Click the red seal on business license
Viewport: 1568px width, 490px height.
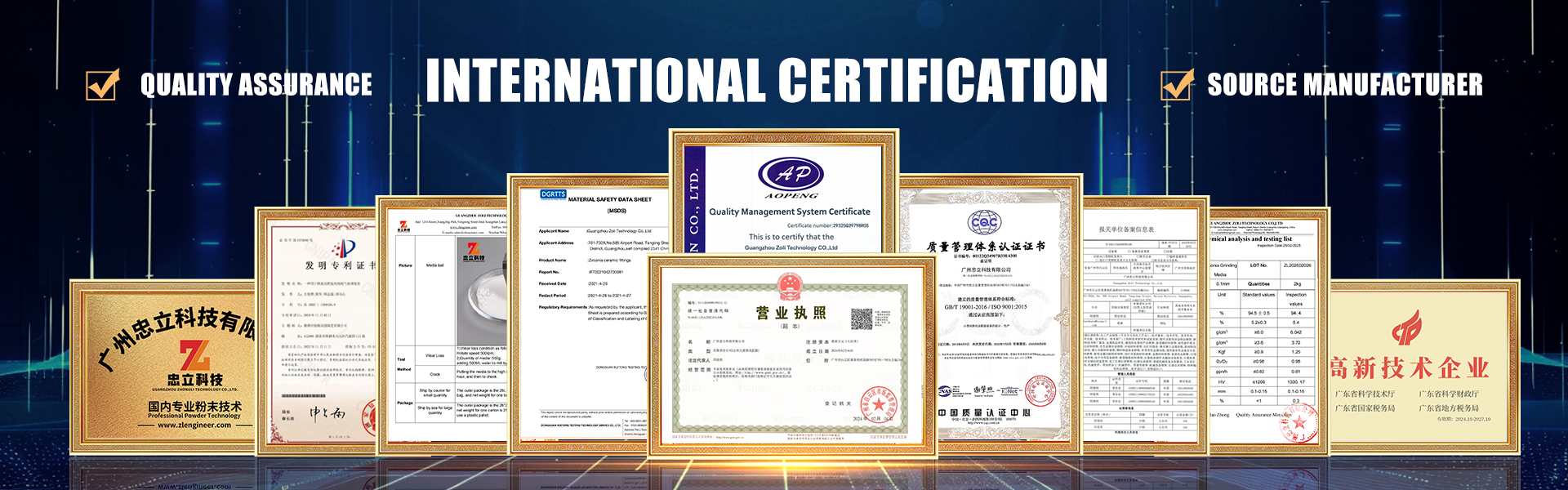tap(878, 405)
